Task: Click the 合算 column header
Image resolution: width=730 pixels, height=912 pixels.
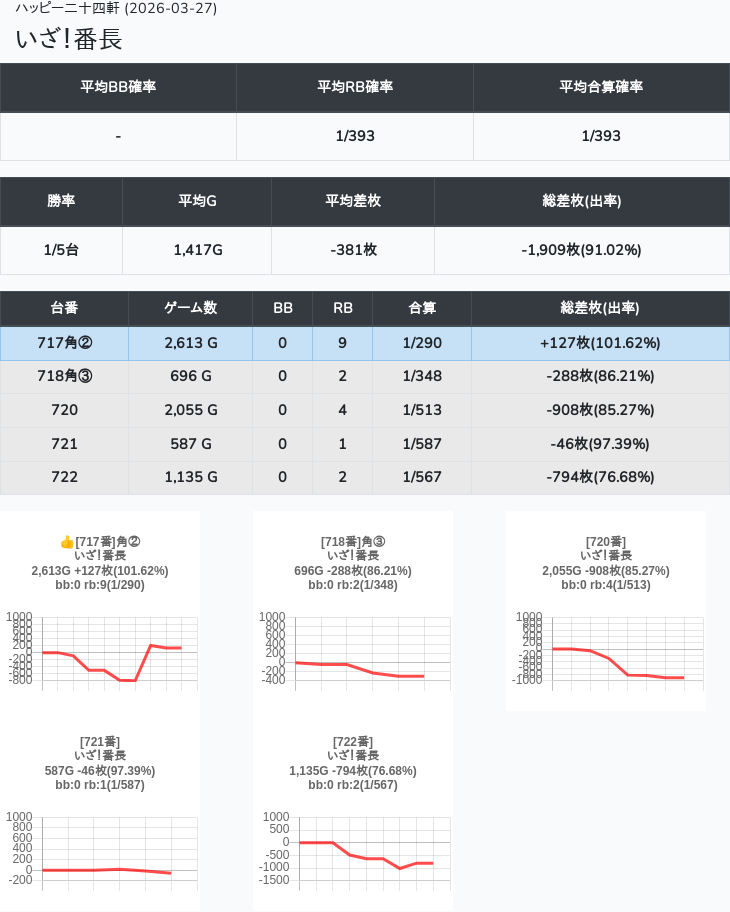Action: [x=422, y=308]
